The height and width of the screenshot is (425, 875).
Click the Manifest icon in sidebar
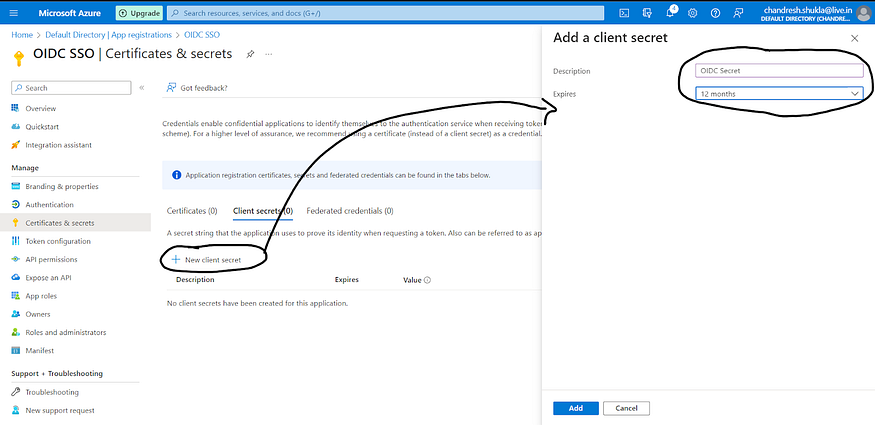(x=15, y=351)
